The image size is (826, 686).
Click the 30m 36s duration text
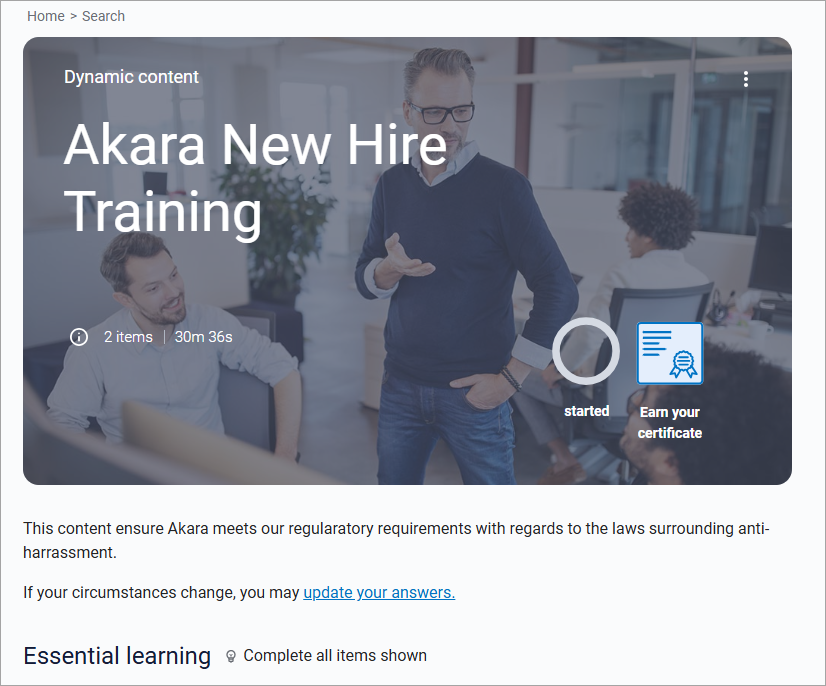[x=203, y=337]
